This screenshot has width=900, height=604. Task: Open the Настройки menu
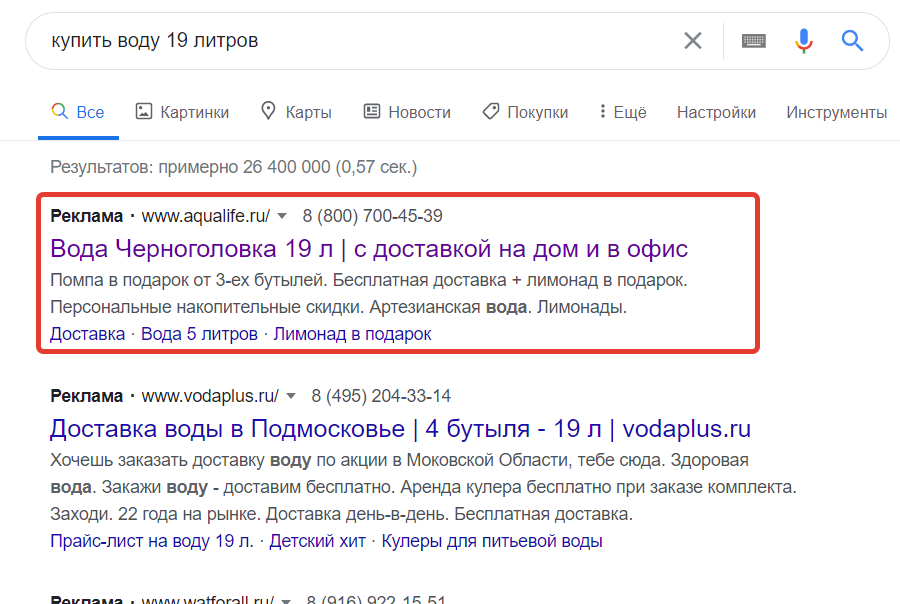click(716, 111)
